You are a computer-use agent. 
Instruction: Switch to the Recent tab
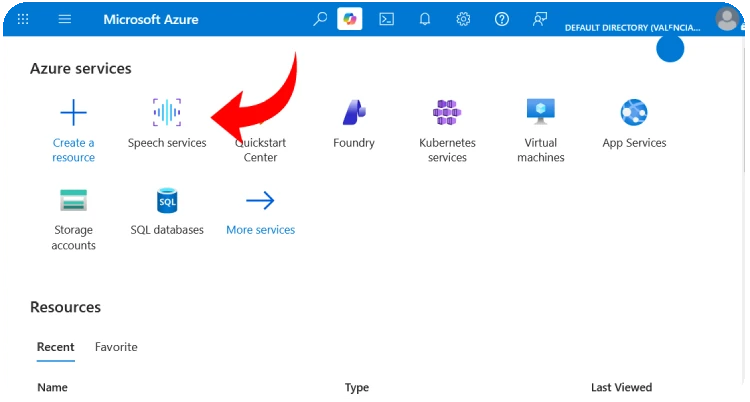pos(55,347)
